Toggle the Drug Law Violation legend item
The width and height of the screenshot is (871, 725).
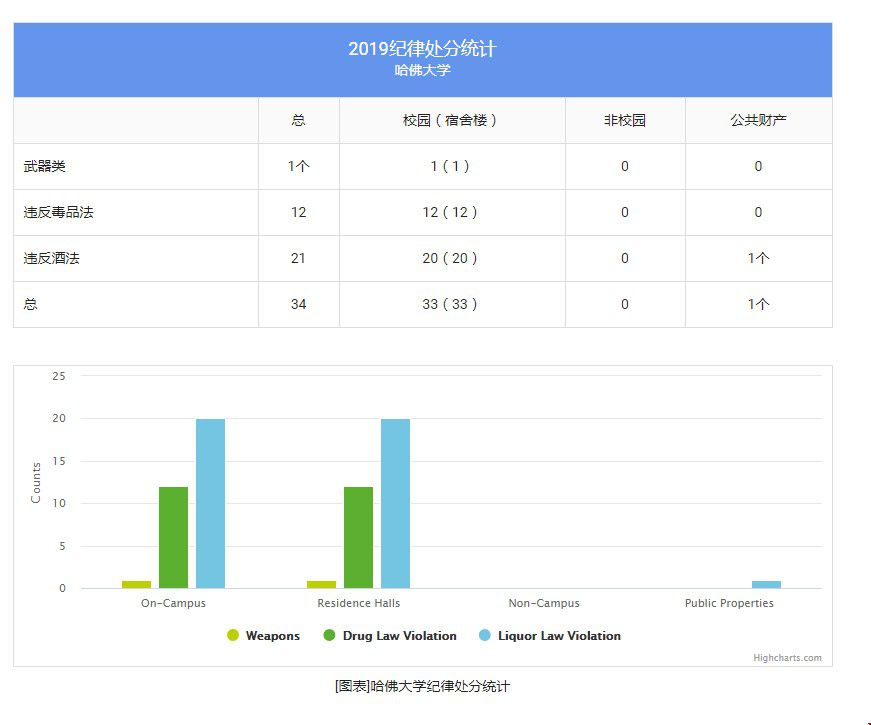click(390, 636)
